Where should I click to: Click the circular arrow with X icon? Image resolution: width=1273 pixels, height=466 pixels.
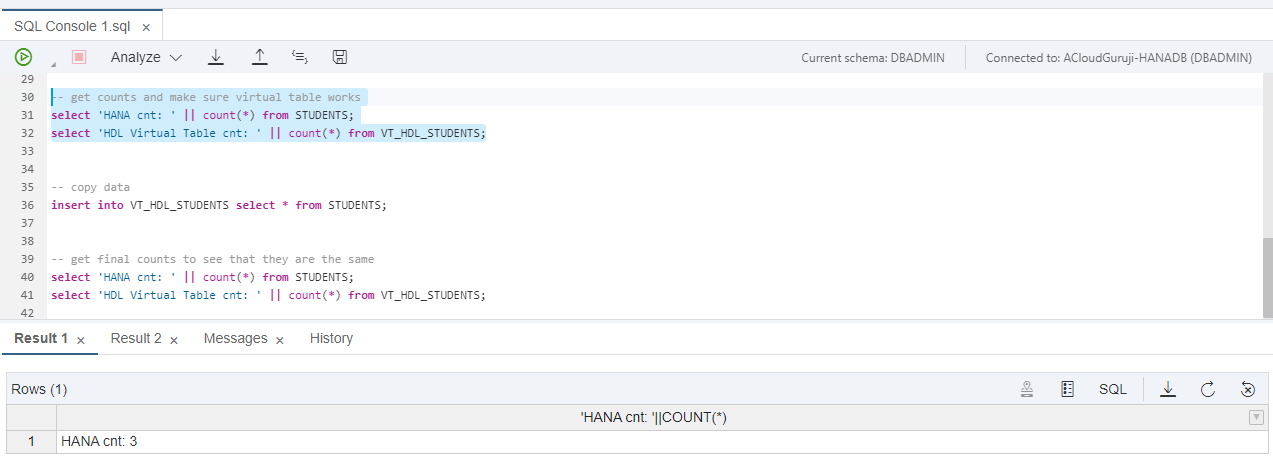[x=1247, y=389]
